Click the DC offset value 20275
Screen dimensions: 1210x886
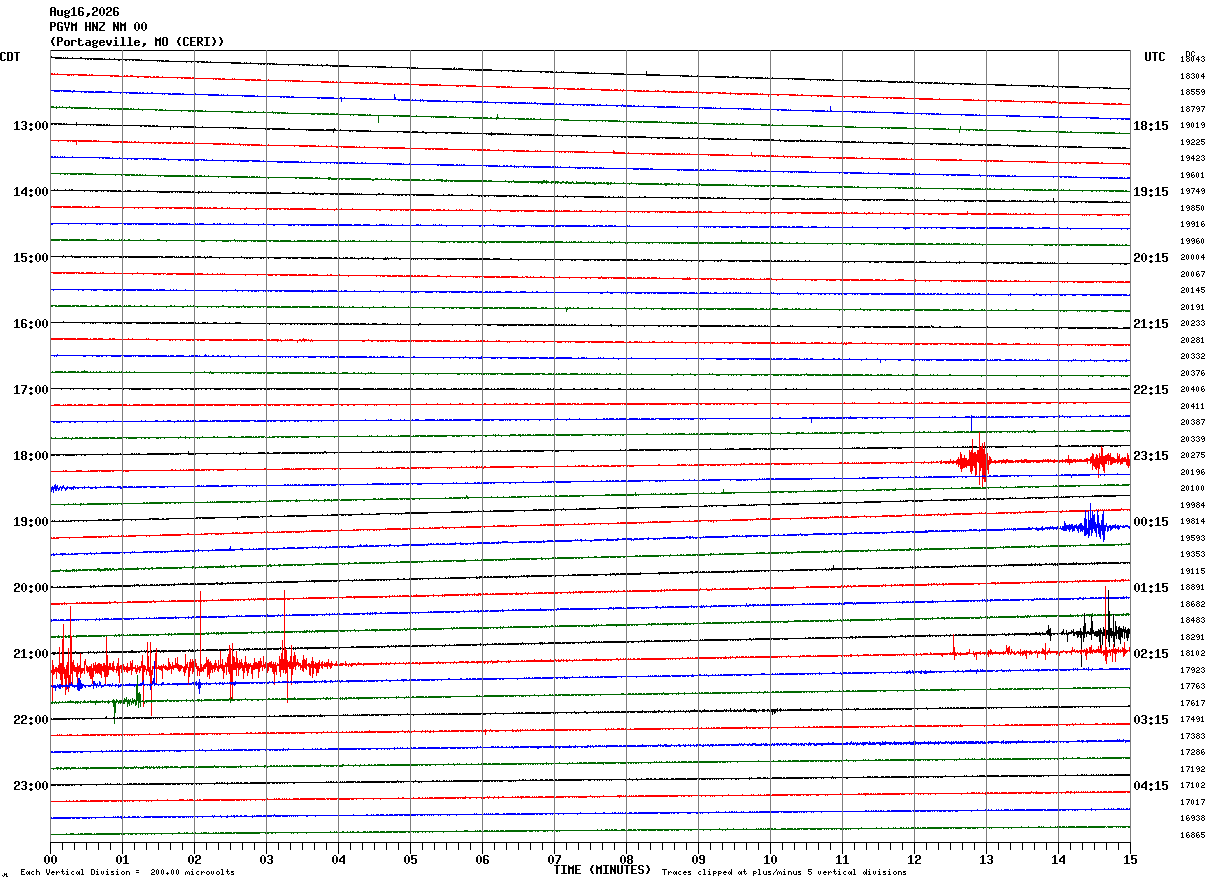click(1192, 456)
